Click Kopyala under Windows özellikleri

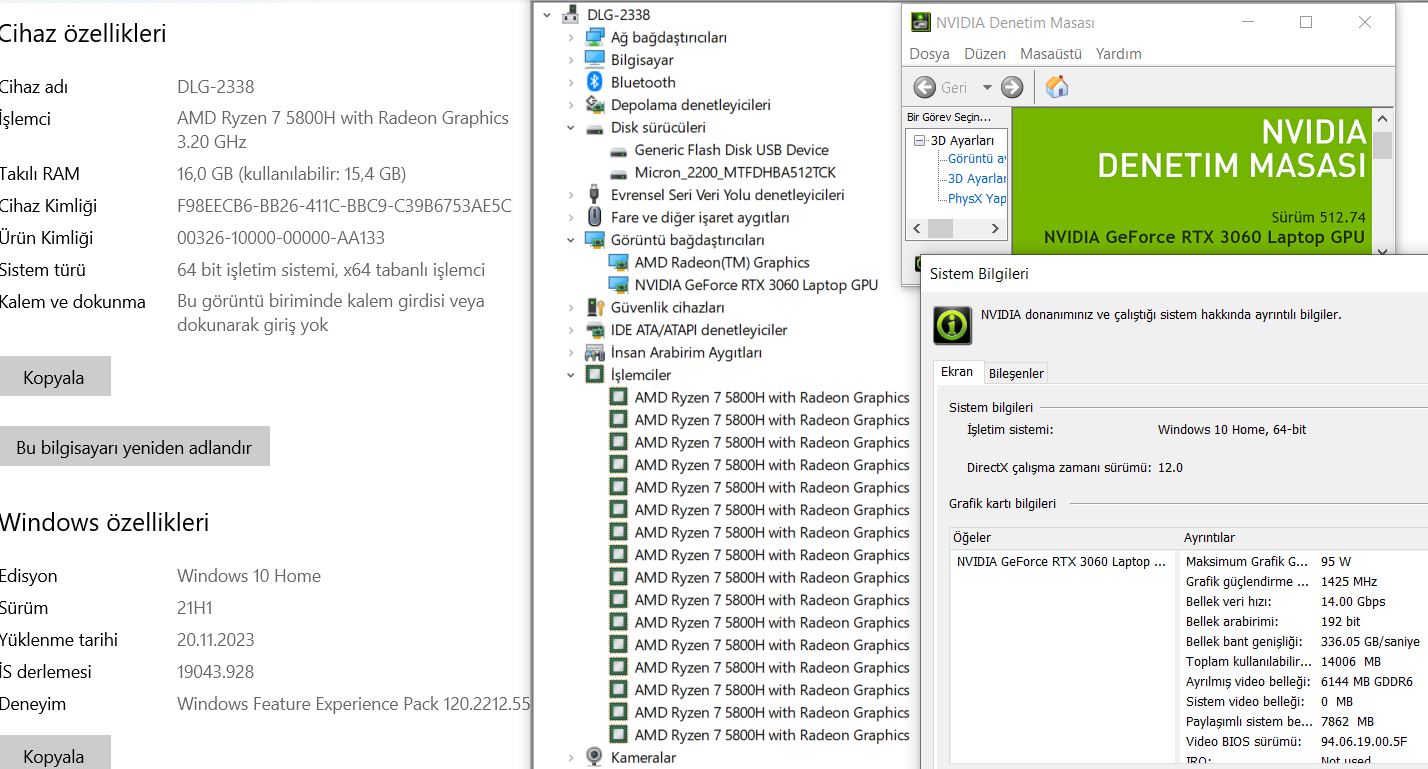click(x=54, y=753)
